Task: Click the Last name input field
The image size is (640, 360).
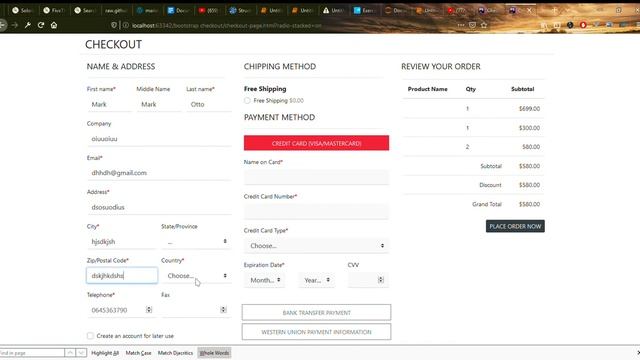Action: tap(209, 104)
